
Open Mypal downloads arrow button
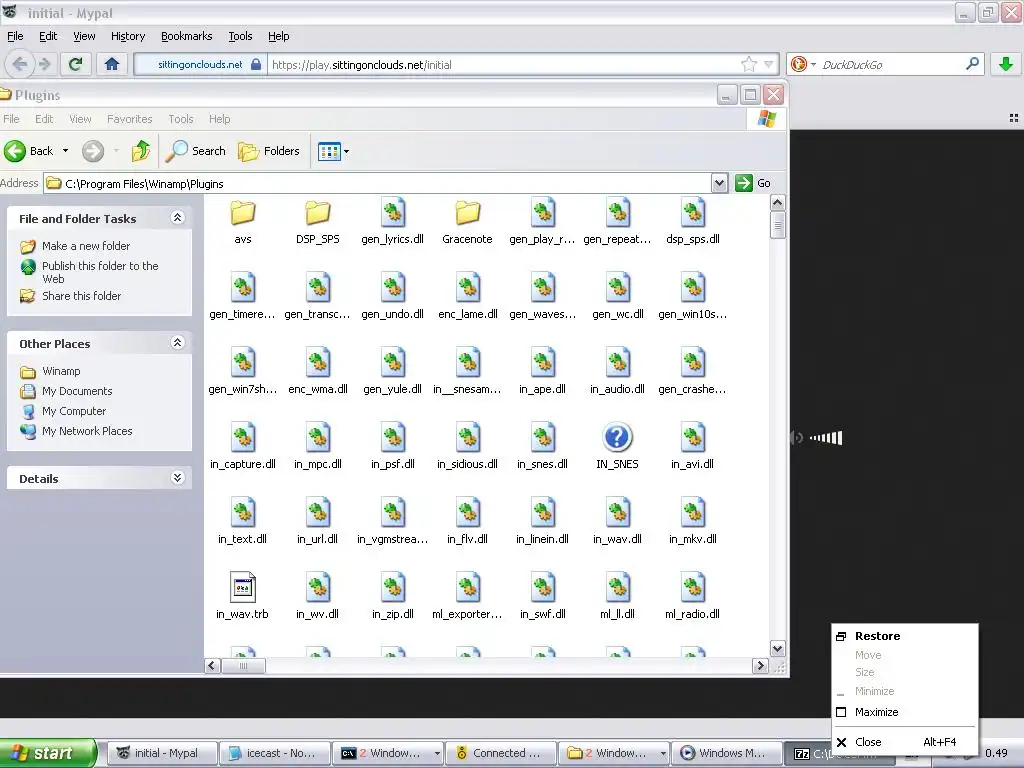[x=1006, y=64]
